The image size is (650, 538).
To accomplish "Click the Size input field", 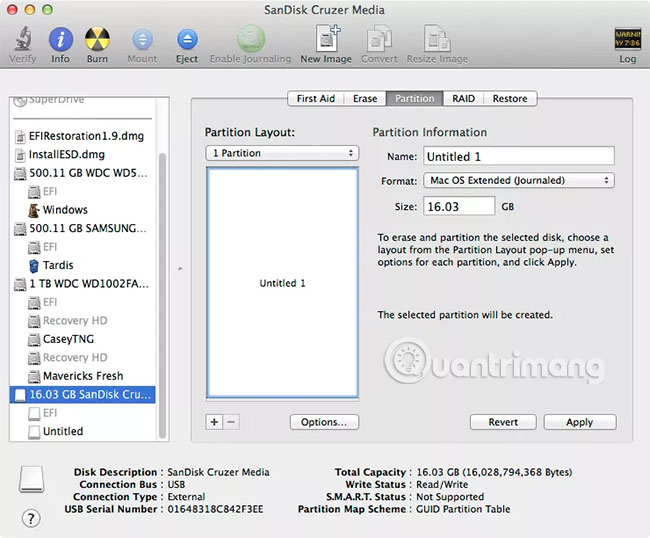I will click(459, 206).
